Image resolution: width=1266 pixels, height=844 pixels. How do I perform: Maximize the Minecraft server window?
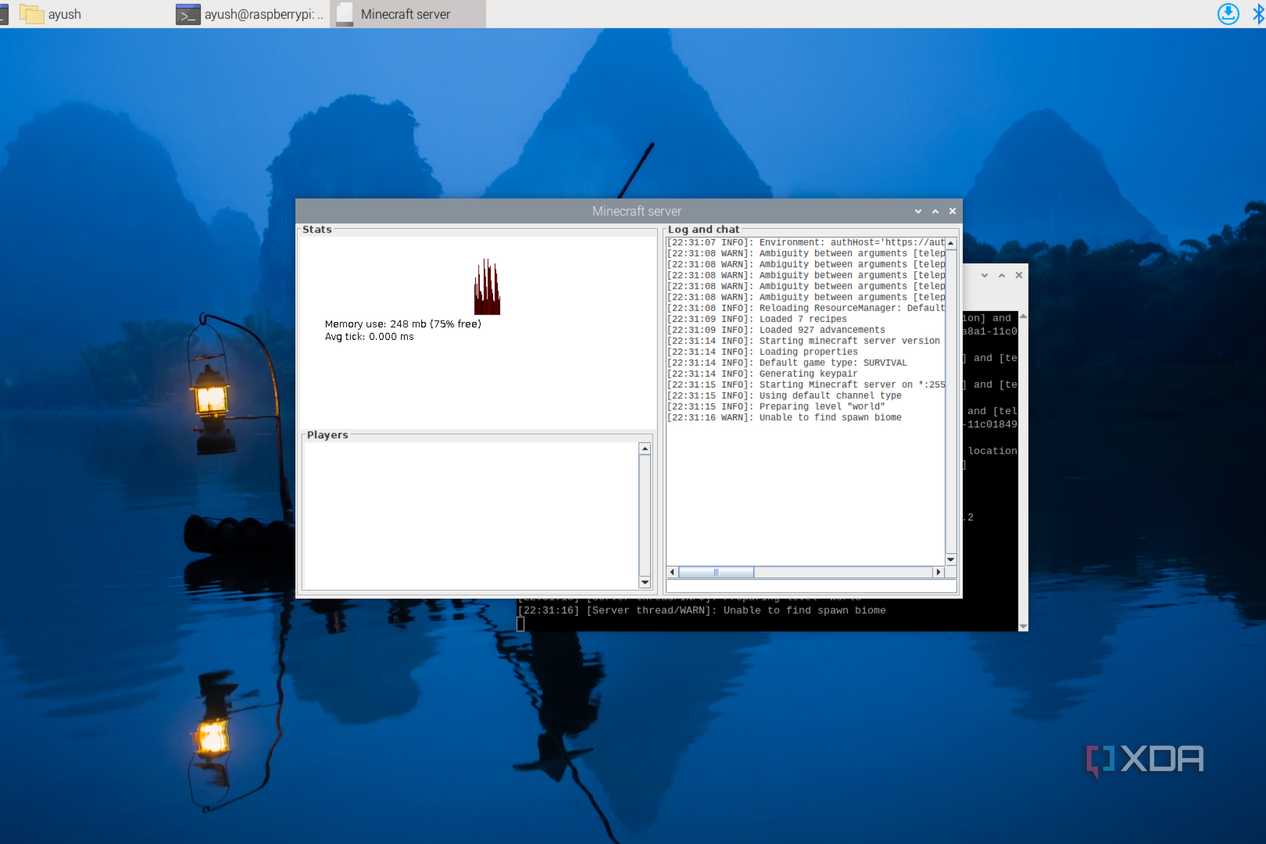(x=935, y=211)
